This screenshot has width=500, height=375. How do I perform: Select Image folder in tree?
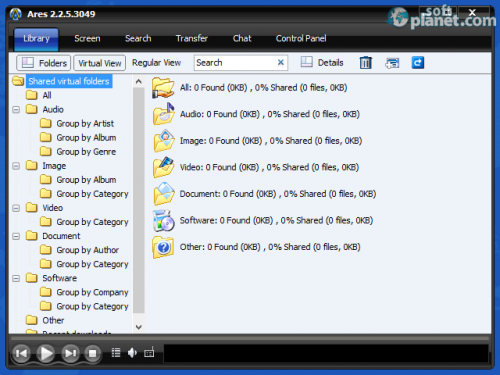click(54, 166)
